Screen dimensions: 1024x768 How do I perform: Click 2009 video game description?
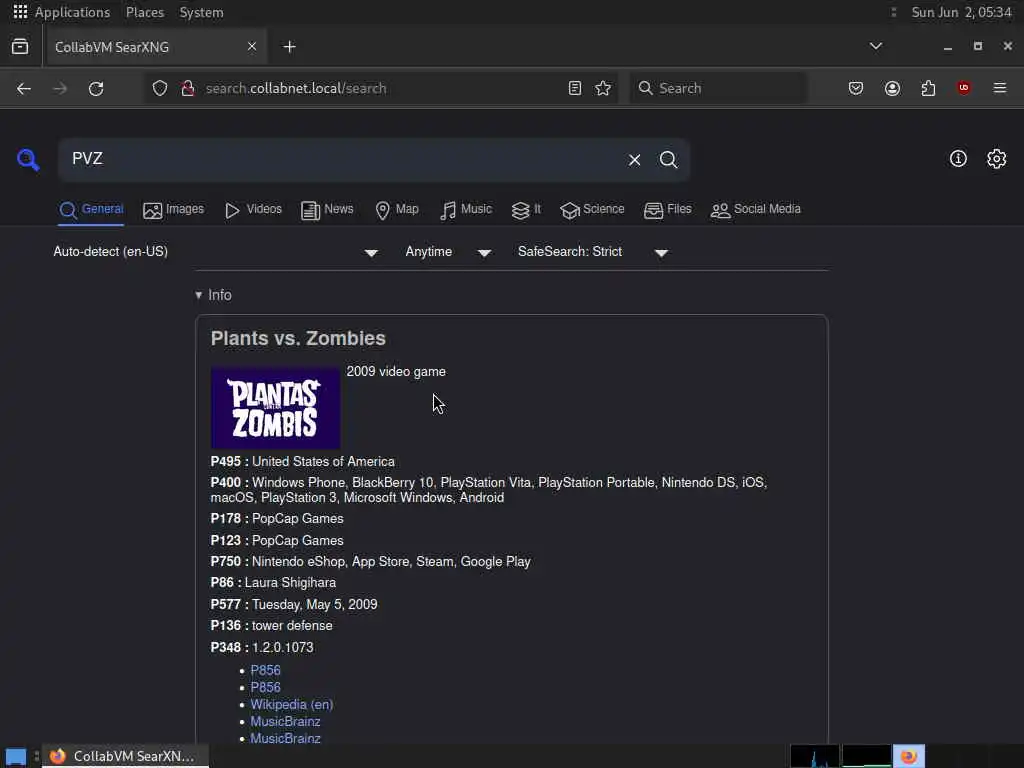(396, 372)
